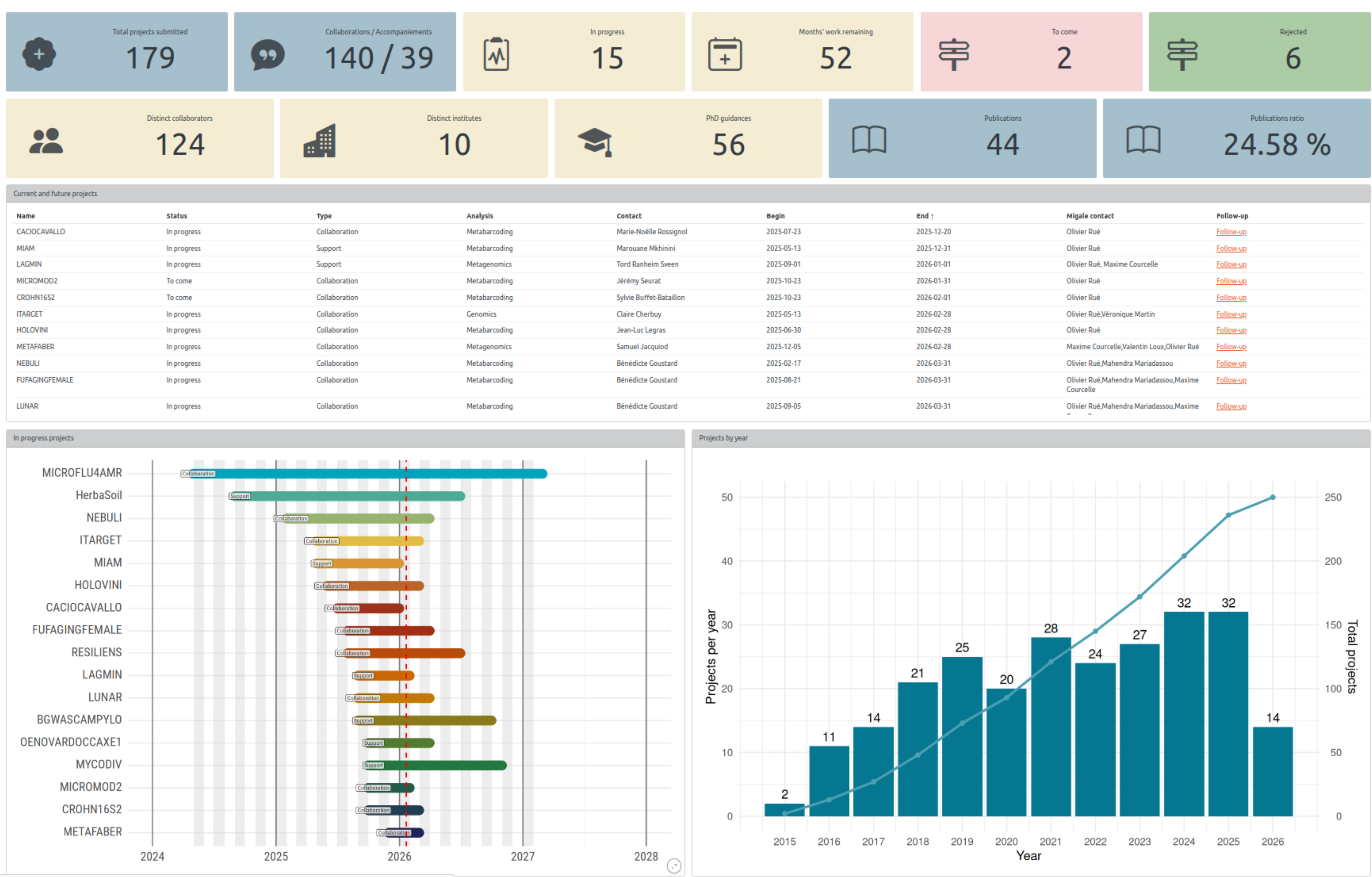Click the Collaboration label on ITARGET bar

coord(321,541)
